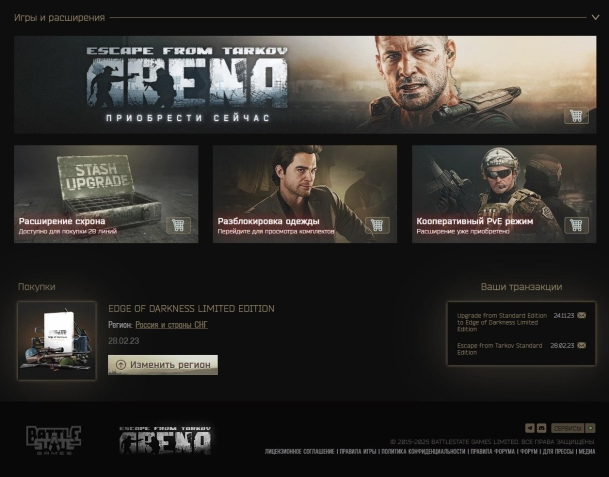Screen dimensions: 609x477
Task: Open the envelope icon for the 24.11.23 transaction
Action: [x=581, y=315]
